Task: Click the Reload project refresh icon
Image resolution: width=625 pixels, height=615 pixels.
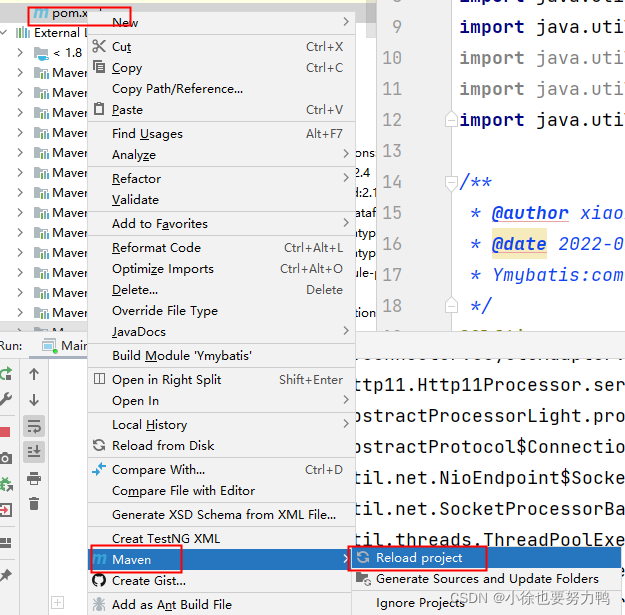Action: (363, 557)
